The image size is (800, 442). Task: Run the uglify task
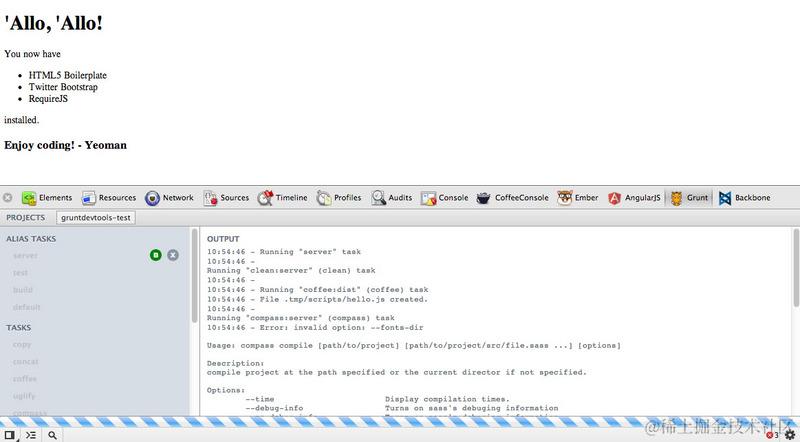(24, 396)
